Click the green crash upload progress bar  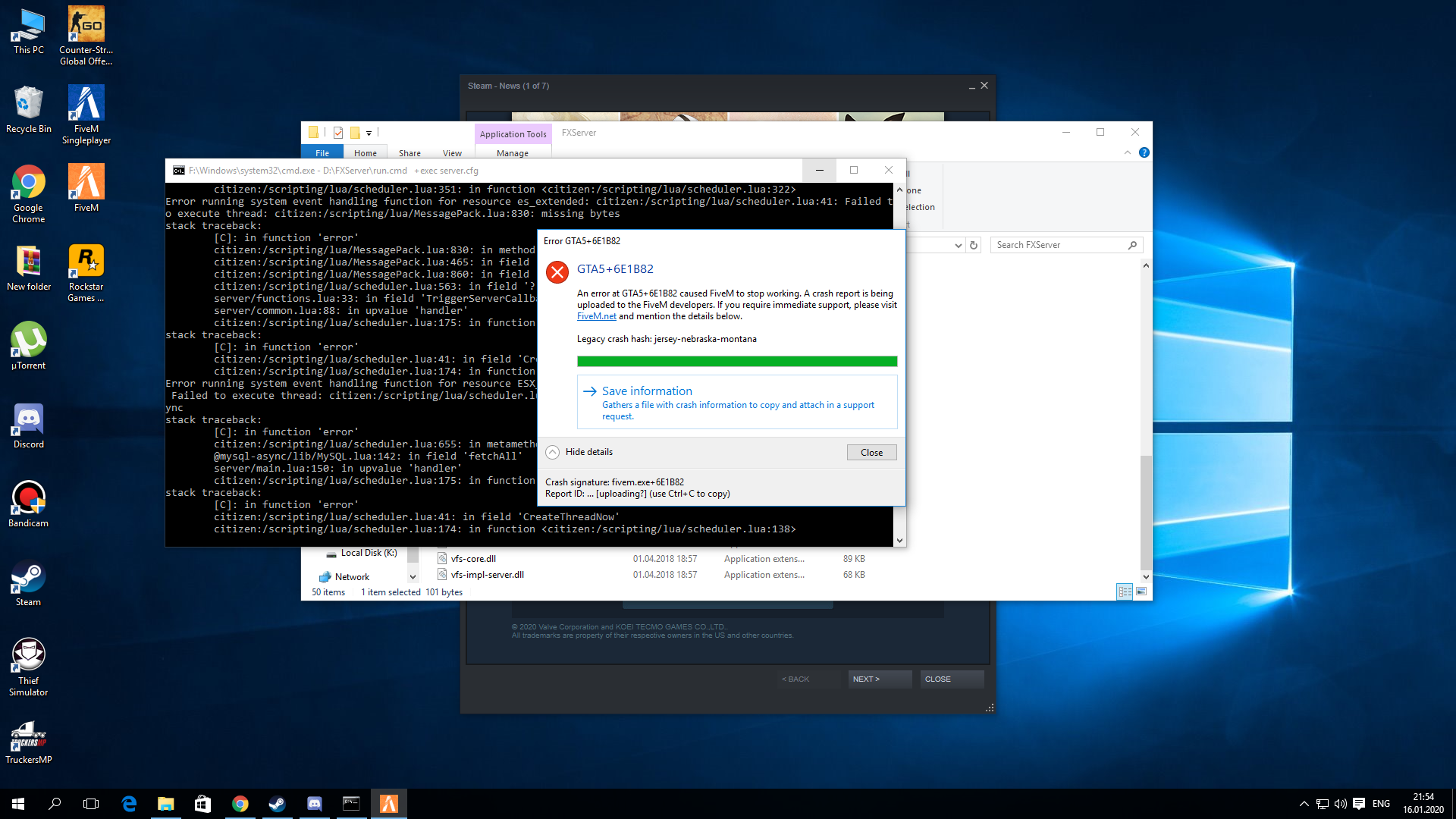(x=736, y=362)
